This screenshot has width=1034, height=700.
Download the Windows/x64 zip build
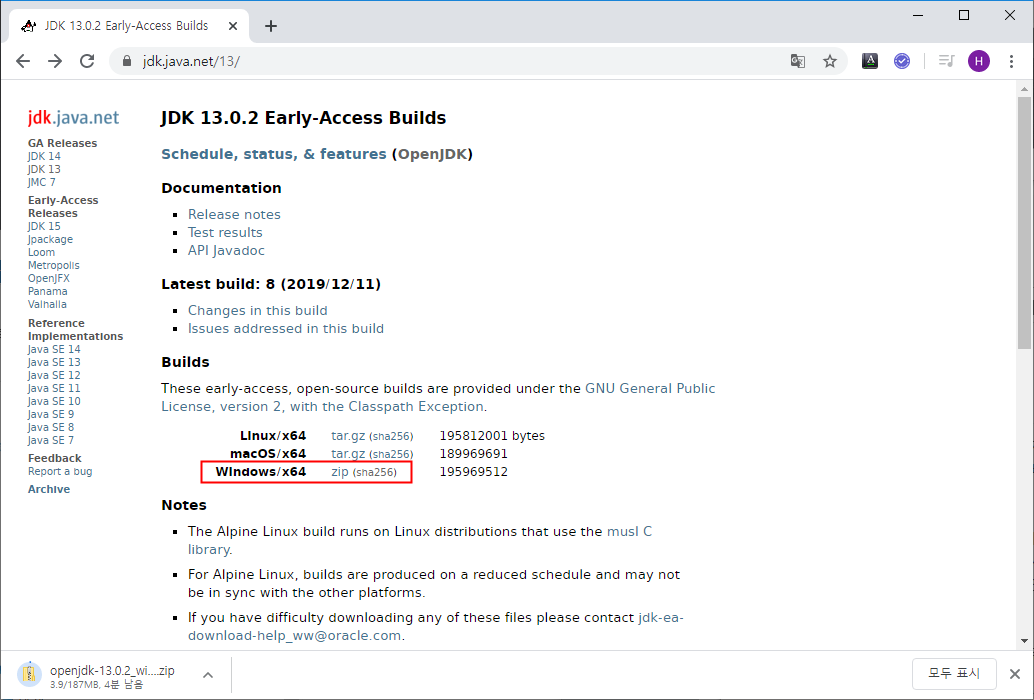(x=340, y=472)
